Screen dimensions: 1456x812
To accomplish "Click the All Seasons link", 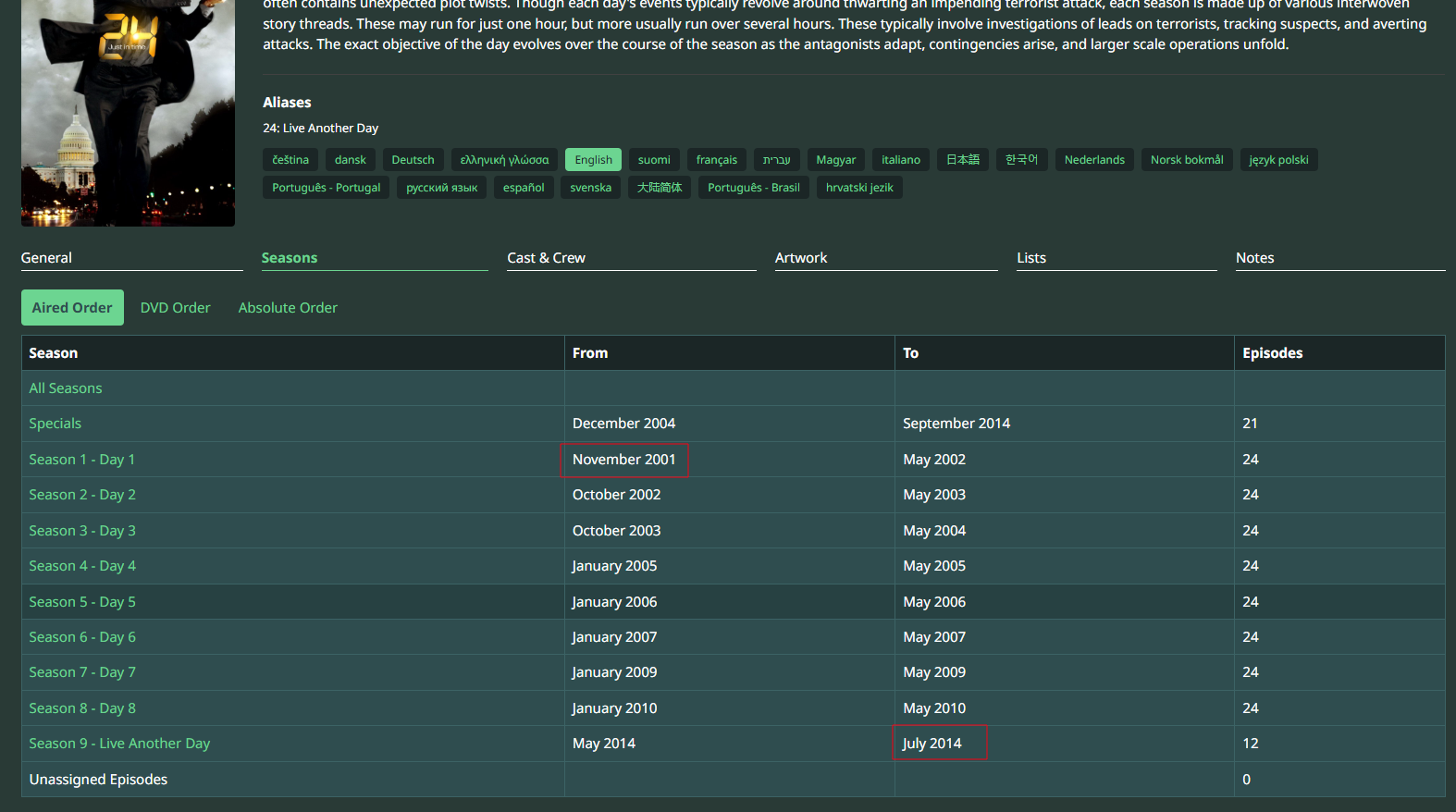I will (x=66, y=388).
